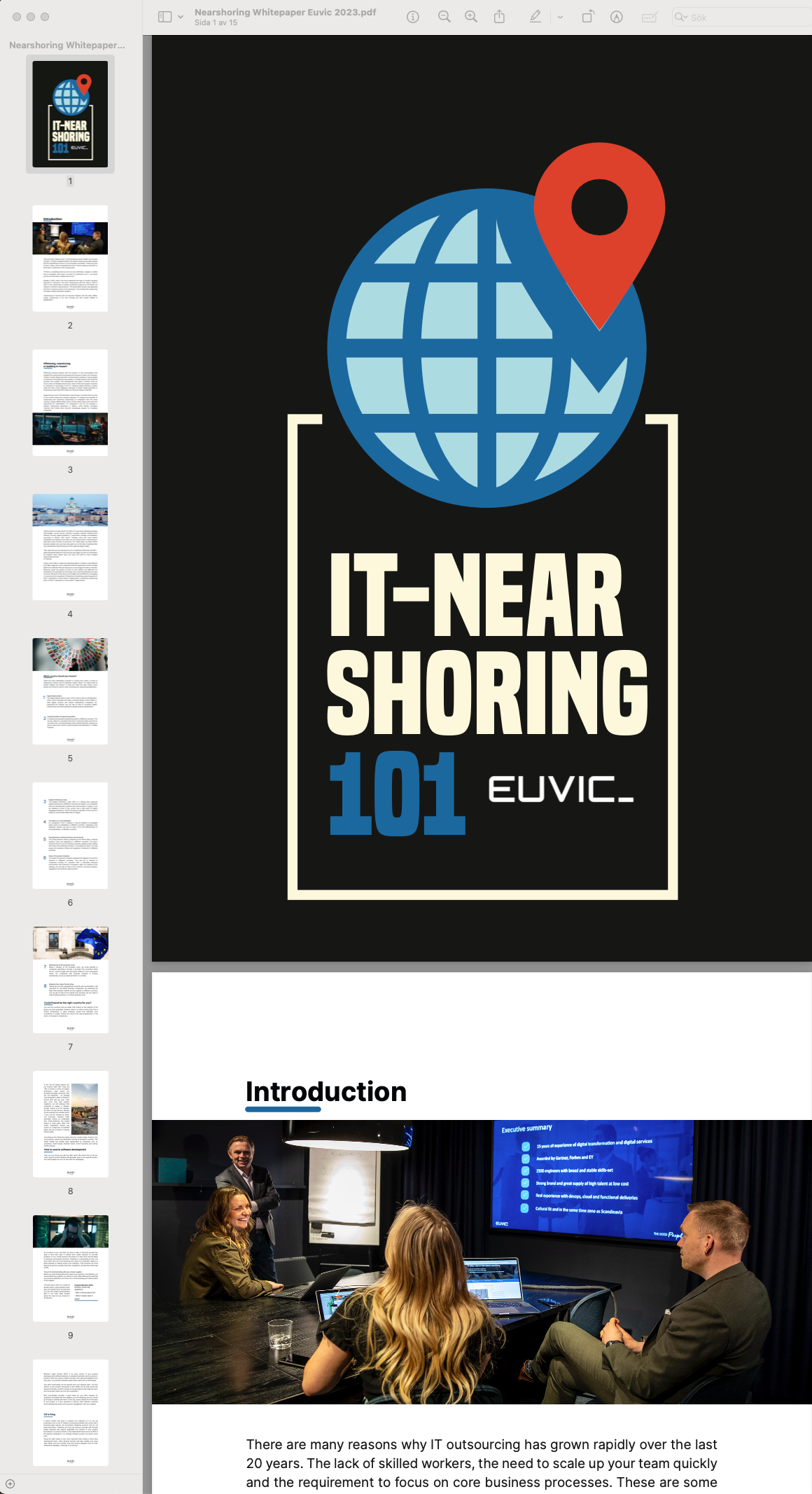Click the add page plus icon in sidebar
This screenshot has width=812, height=1494.
pyautogui.click(x=10, y=1483)
